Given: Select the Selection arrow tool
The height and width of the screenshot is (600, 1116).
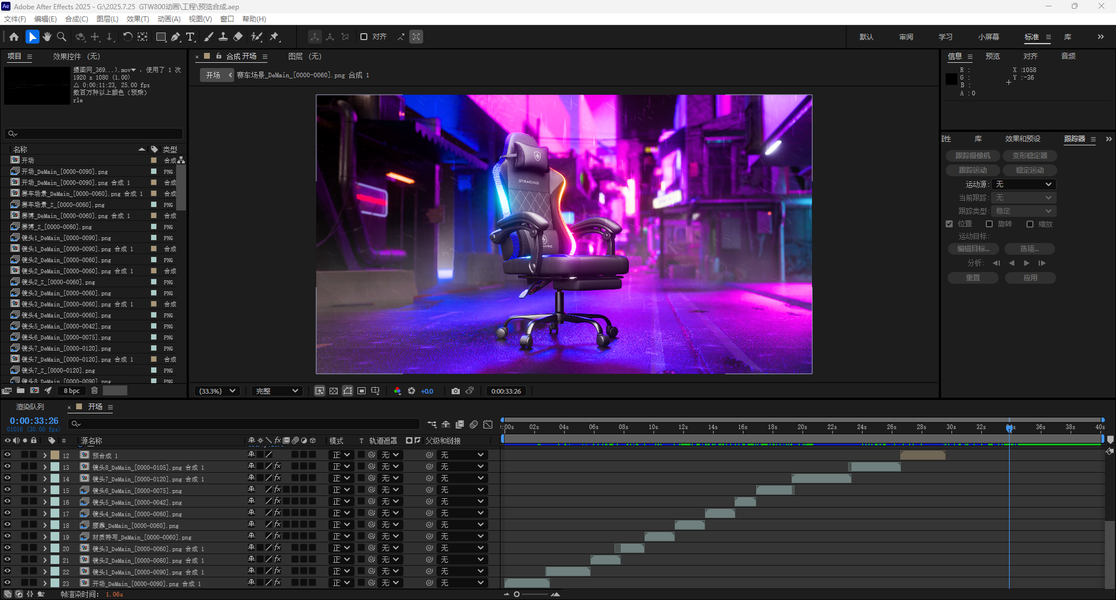Looking at the screenshot, I should pyautogui.click(x=32, y=36).
